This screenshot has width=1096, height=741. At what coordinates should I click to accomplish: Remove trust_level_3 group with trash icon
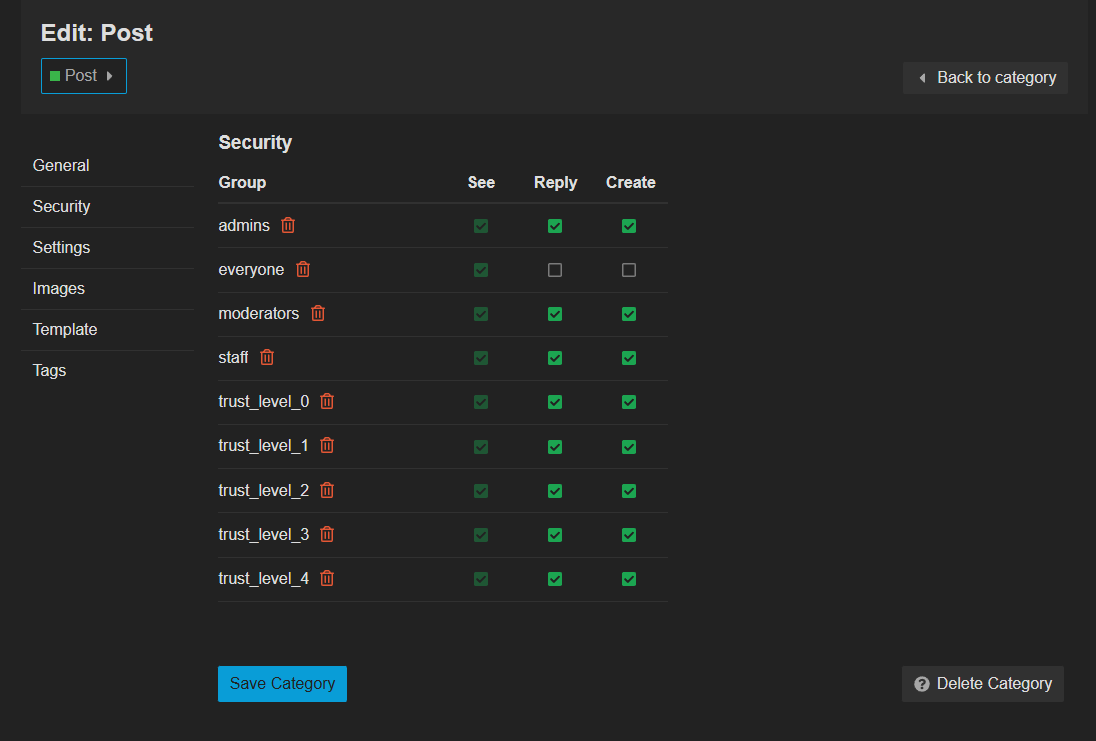327,534
